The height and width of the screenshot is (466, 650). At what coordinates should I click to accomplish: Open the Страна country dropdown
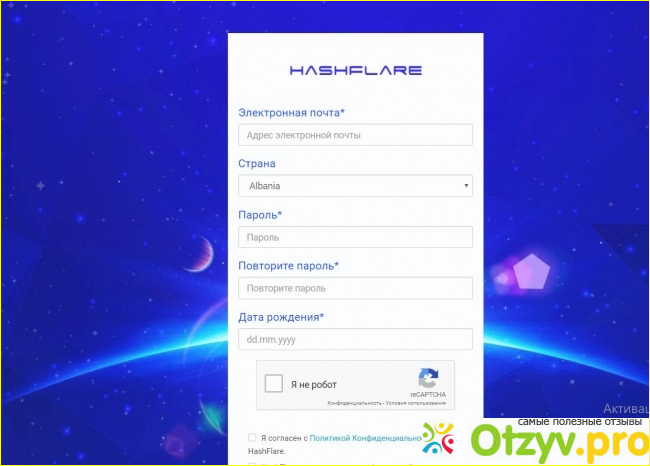click(355, 186)
